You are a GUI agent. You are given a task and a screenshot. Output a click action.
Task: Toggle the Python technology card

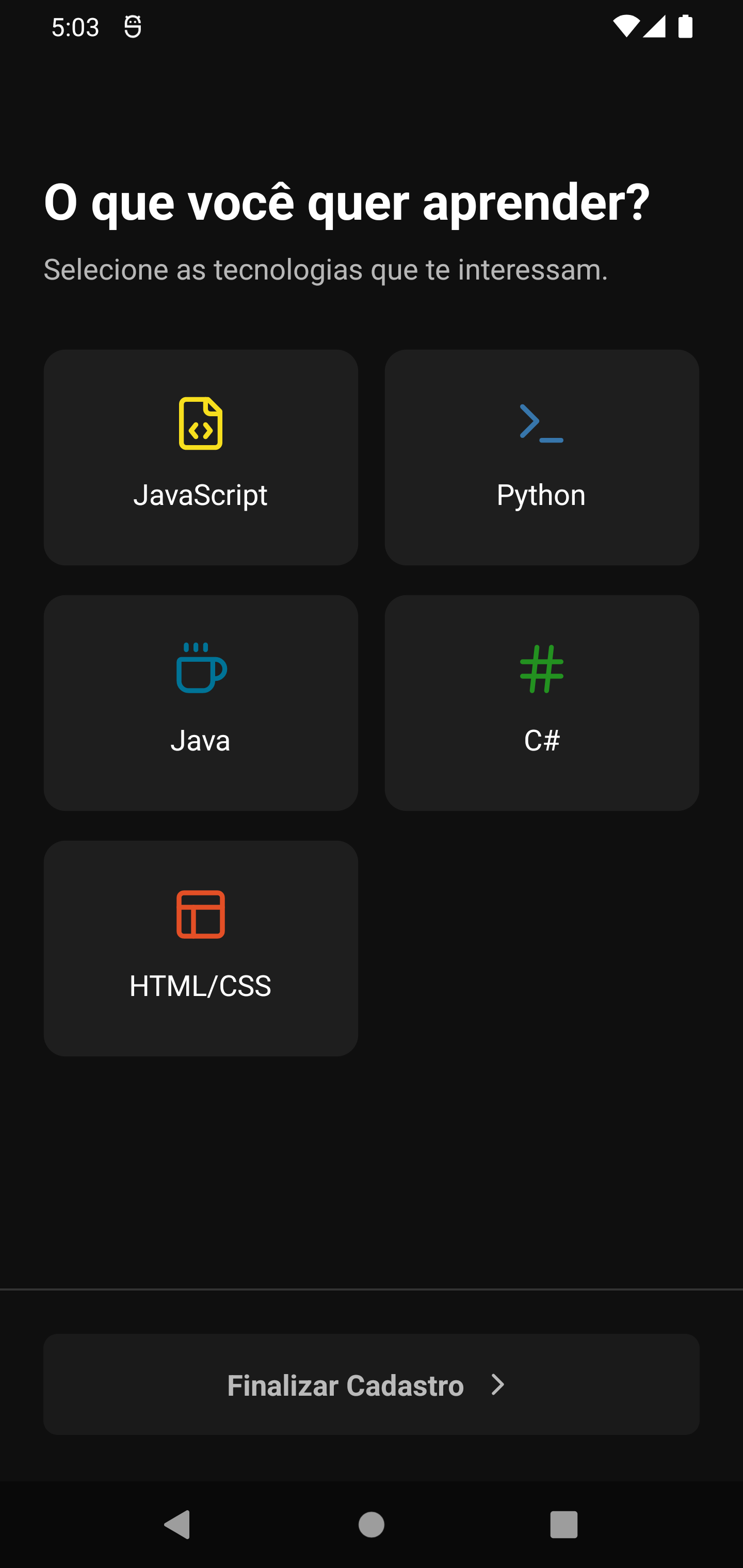tap(541, 457)
